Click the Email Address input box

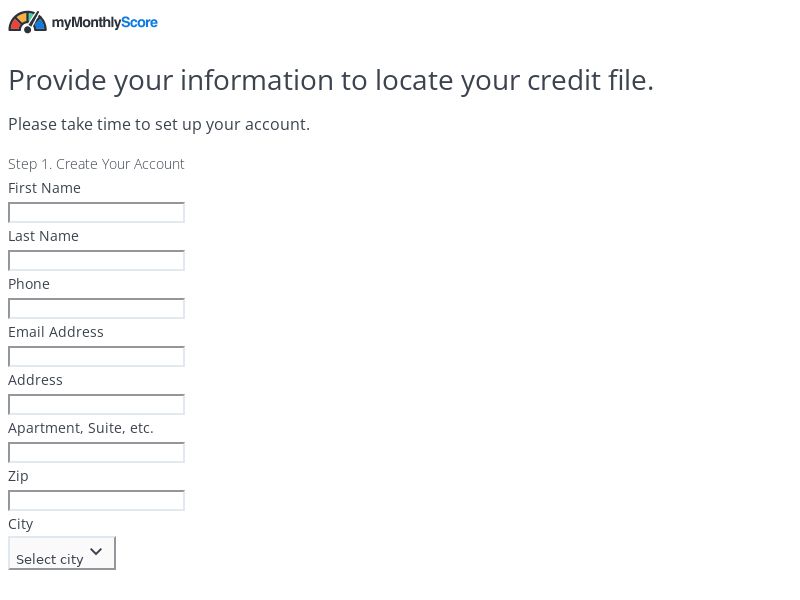(96, 356)
